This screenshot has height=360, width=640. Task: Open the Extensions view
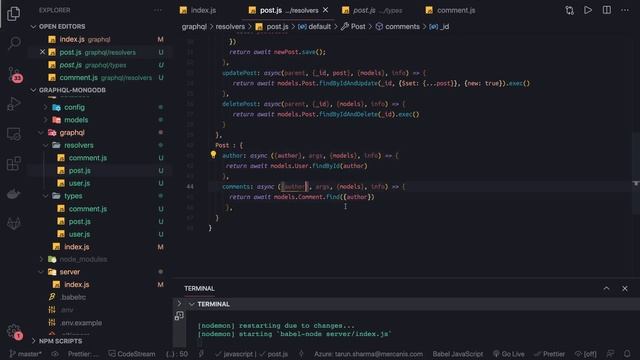click(14, 164)
